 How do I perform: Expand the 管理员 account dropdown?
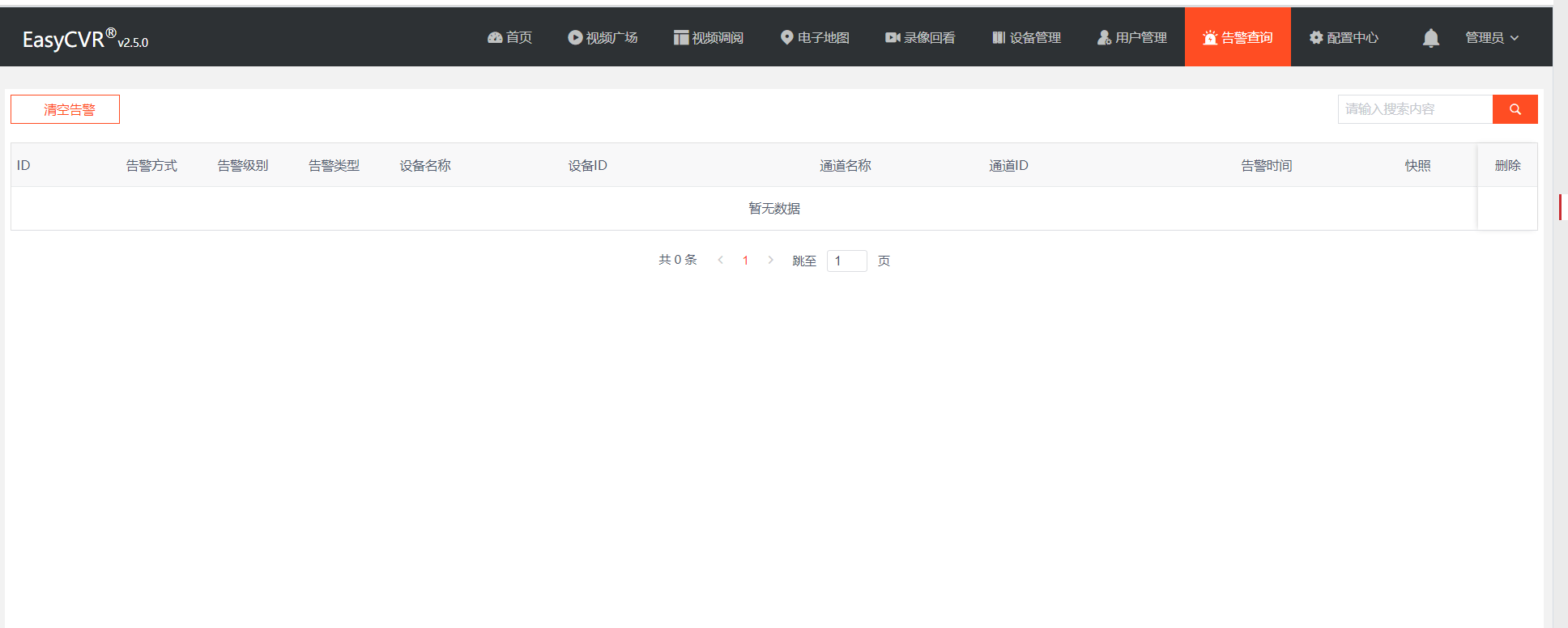tap(1492, 38)
